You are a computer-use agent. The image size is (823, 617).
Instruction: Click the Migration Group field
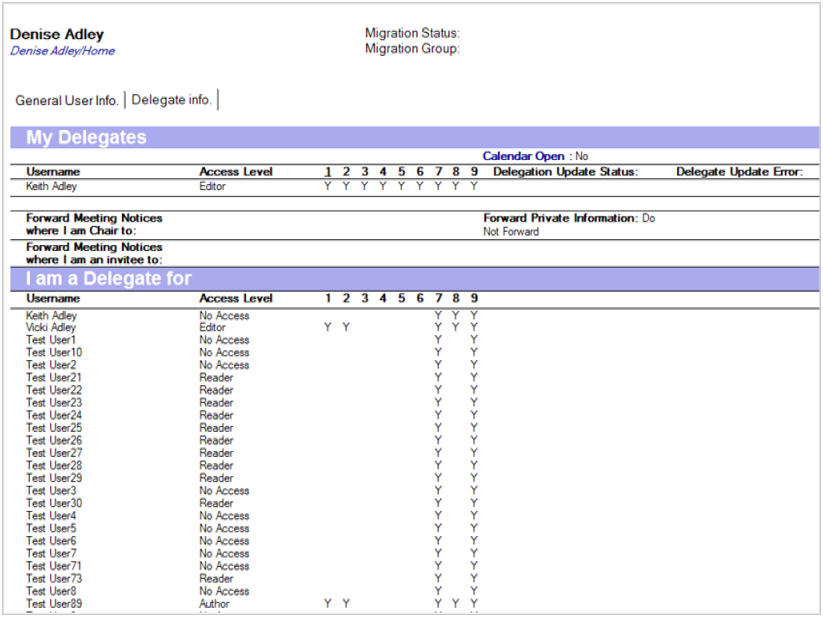(412, 48)
